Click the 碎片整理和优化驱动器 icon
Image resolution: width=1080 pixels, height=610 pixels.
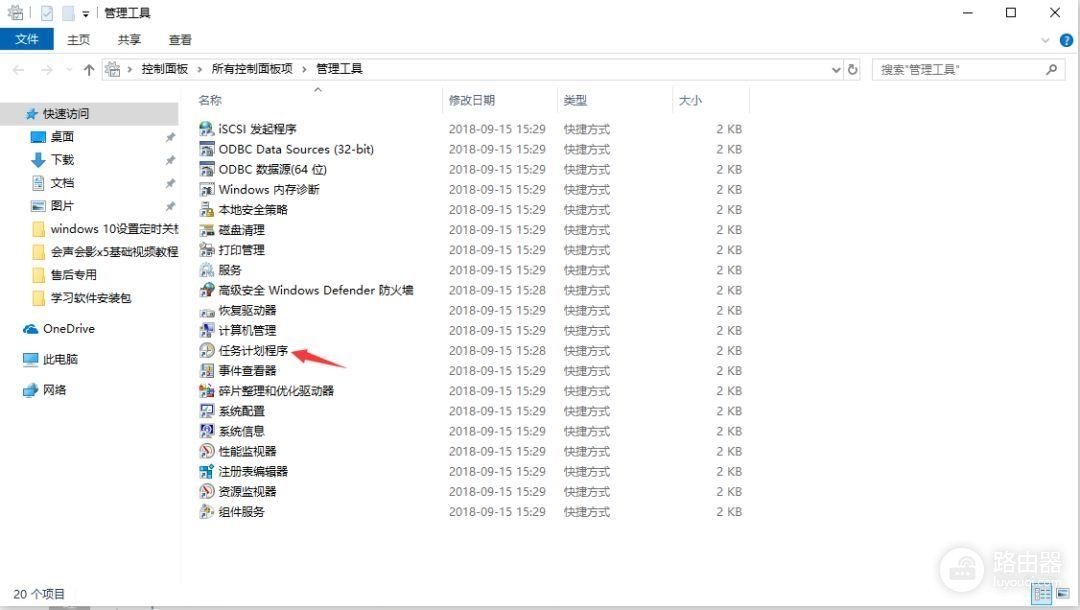[207, 390]
